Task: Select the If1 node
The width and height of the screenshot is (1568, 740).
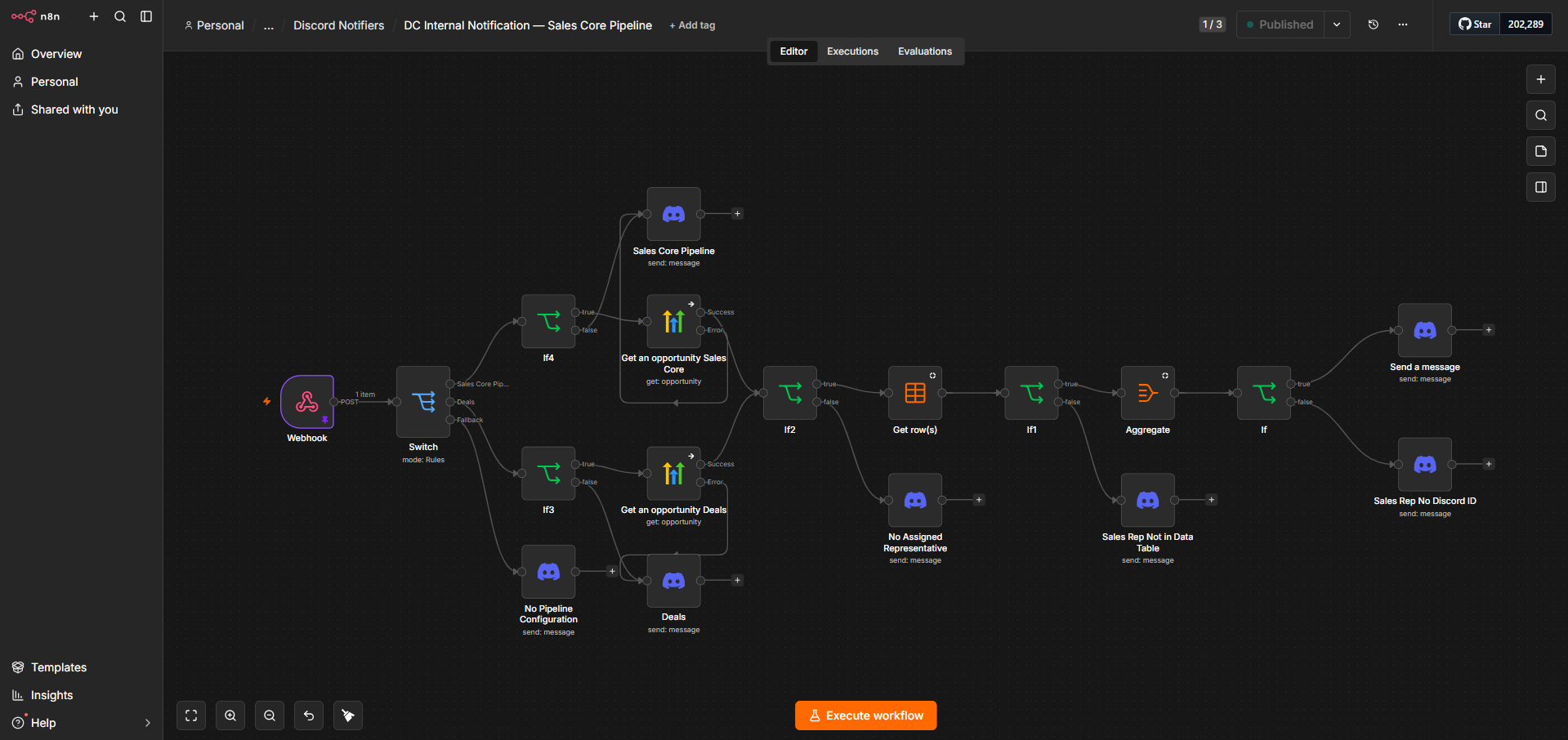Action: point(1032,393)
